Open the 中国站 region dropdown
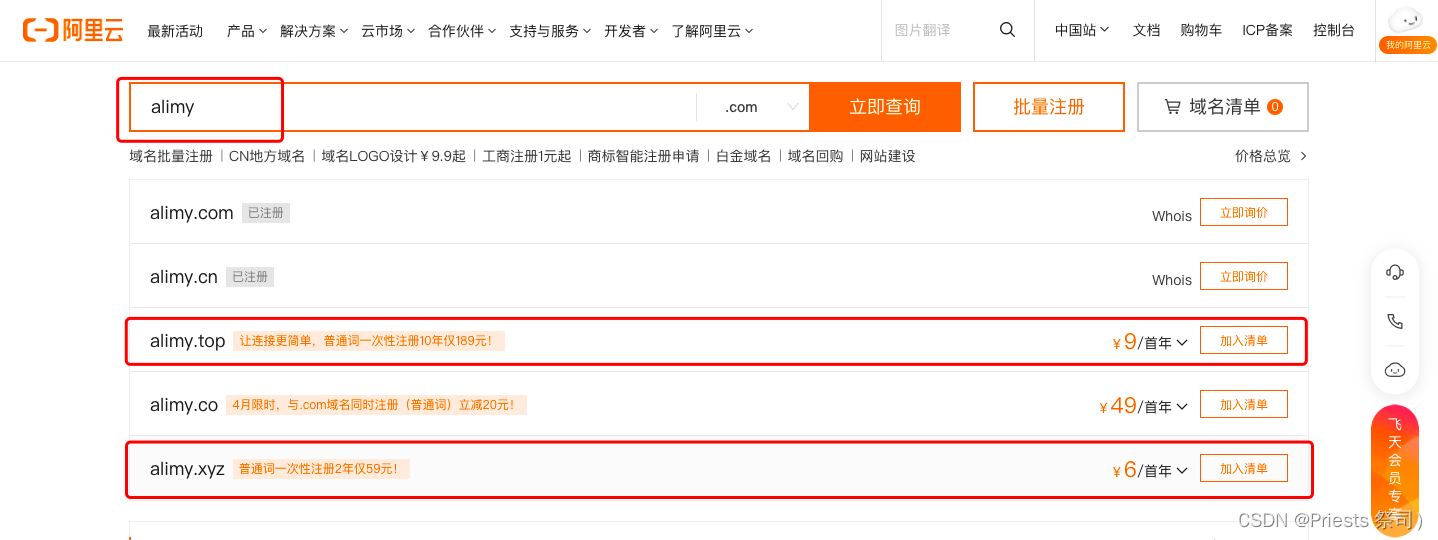 pos(1082,30)
